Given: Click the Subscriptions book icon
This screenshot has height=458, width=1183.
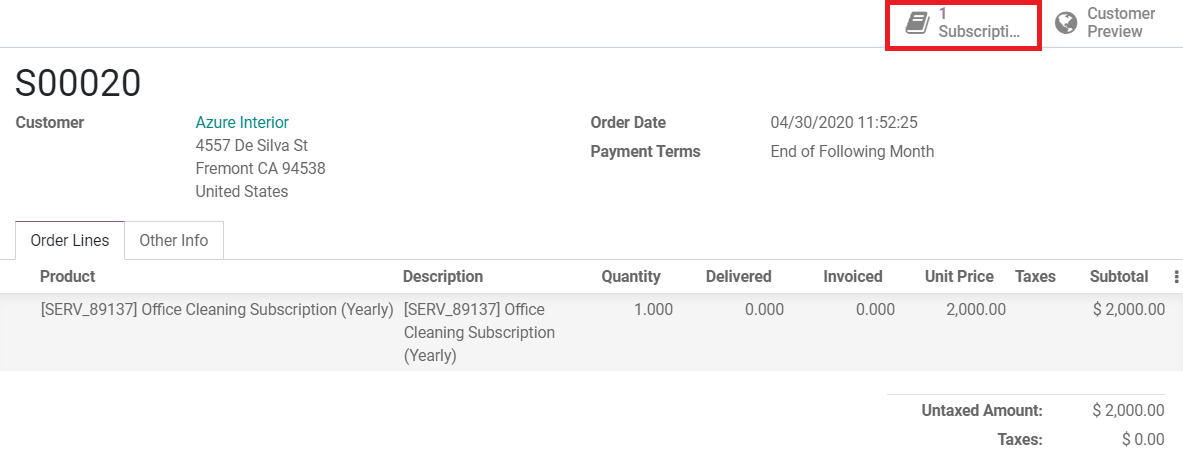Looking at the screenshot, I should click(x=917, y=23).
